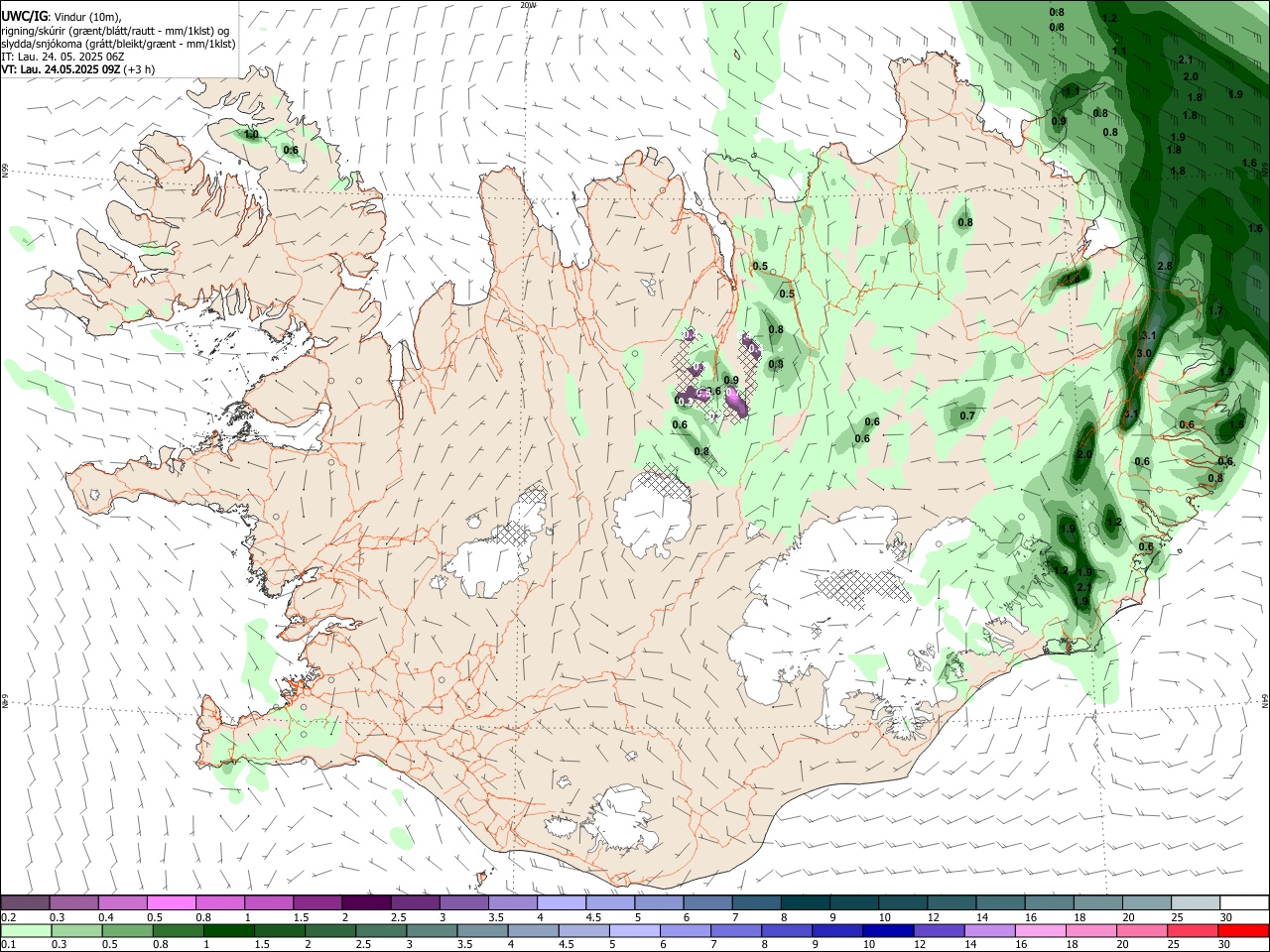Pick the pale green 0.1–0.3 swatch in lower legend

tap(26, 931)
